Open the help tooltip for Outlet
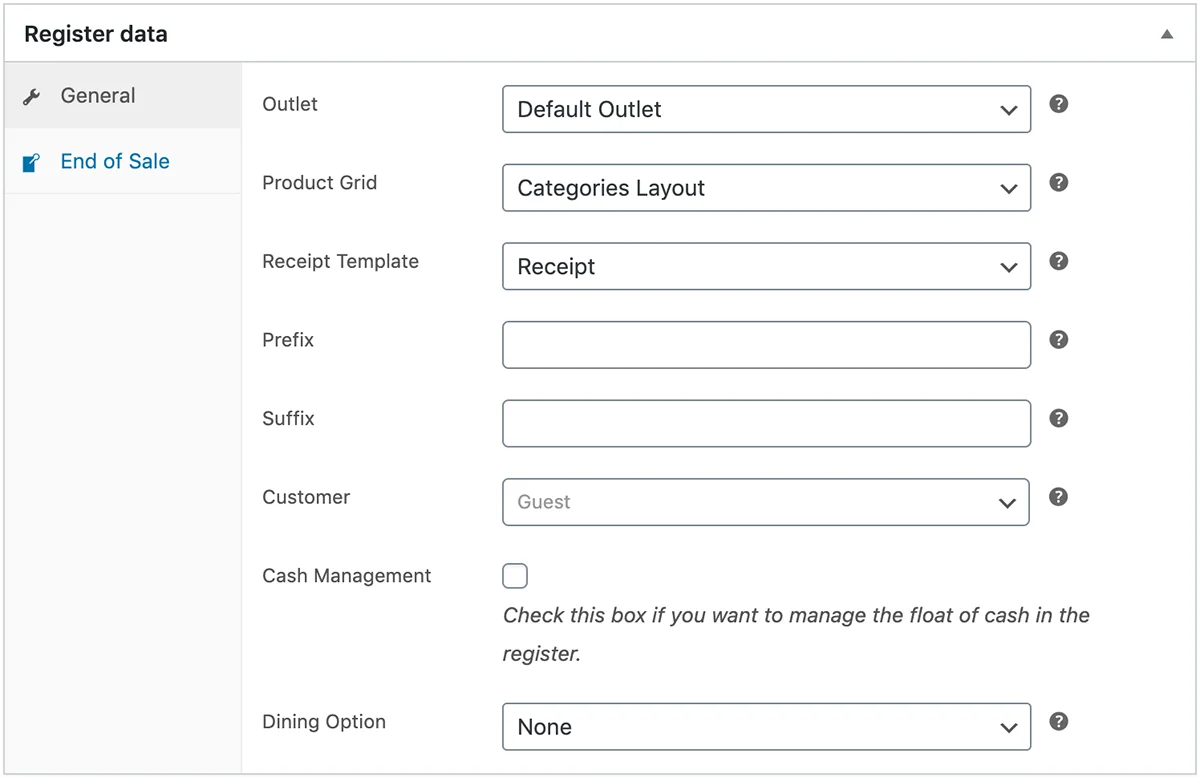Viewport: 1200px width, 778px height. click(1058, 103)
